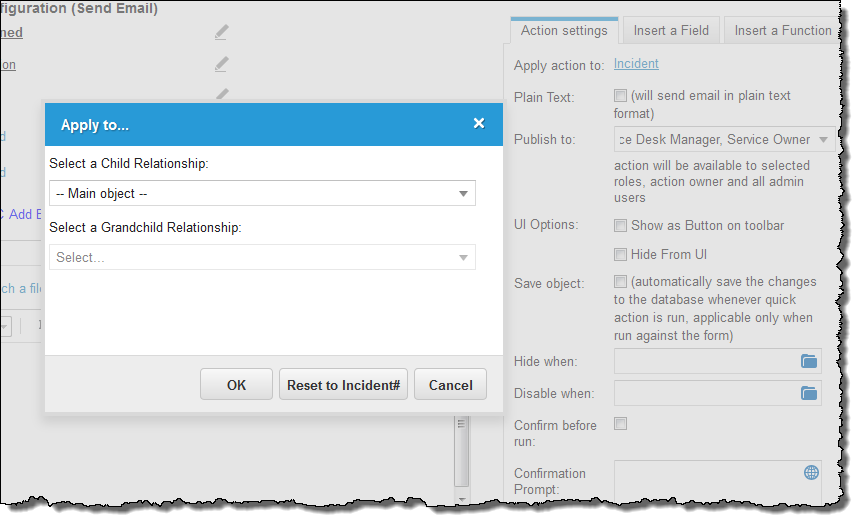Expand the Publish to roles dropdown
Screen dimensions: 860x522
click(725, 140)
